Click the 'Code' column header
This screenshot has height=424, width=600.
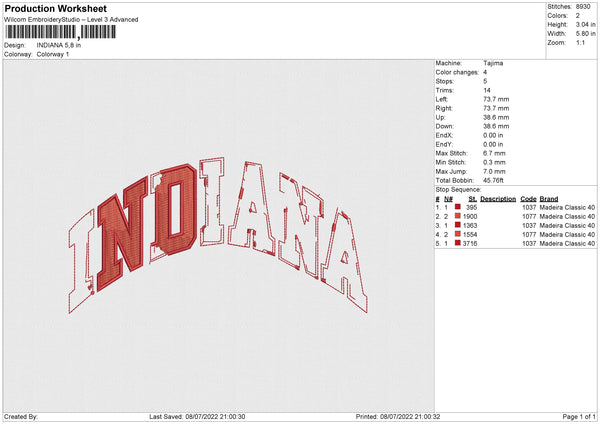click(528, 199)
